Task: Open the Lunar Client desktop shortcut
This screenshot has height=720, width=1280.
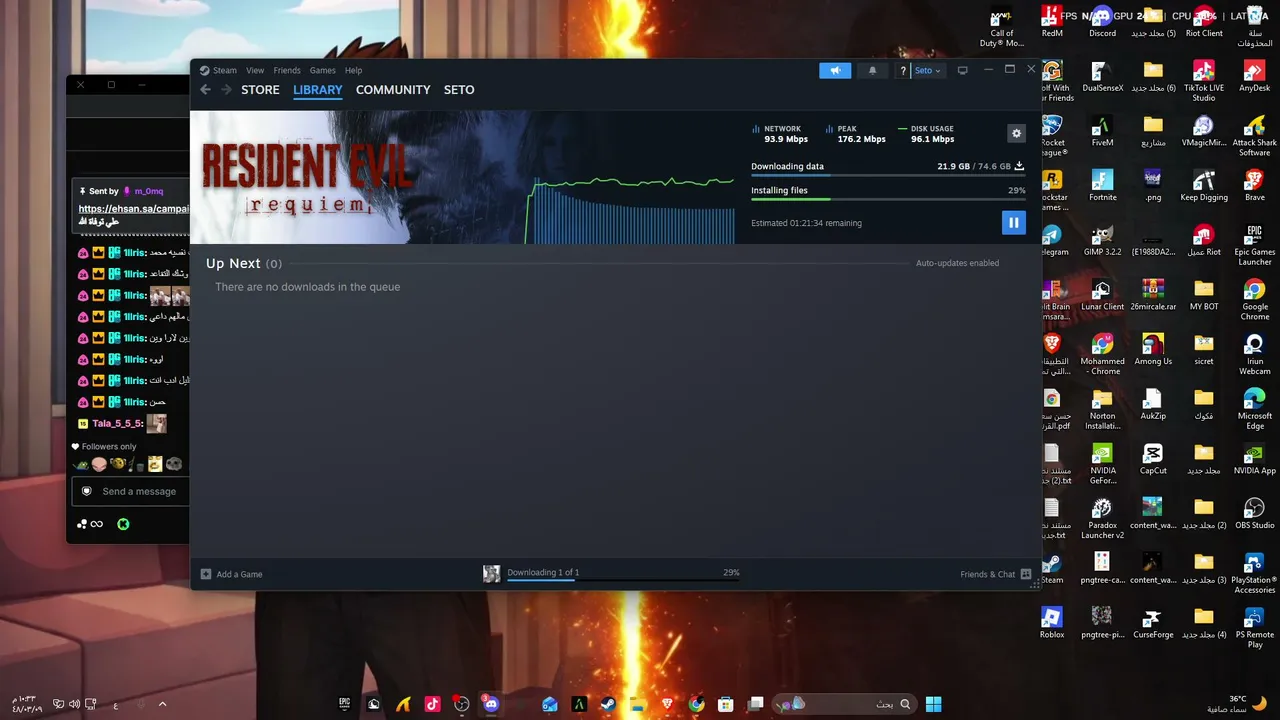Action: coord(1102,295)
